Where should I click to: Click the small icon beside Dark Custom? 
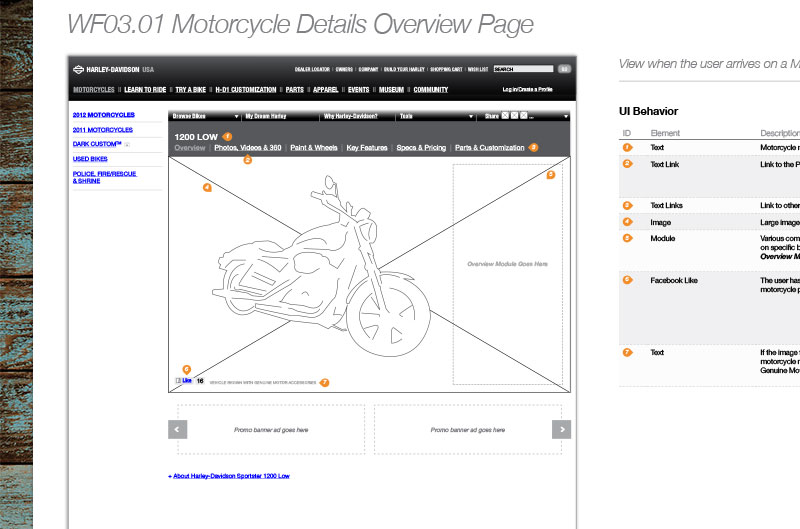click(127, 145)
